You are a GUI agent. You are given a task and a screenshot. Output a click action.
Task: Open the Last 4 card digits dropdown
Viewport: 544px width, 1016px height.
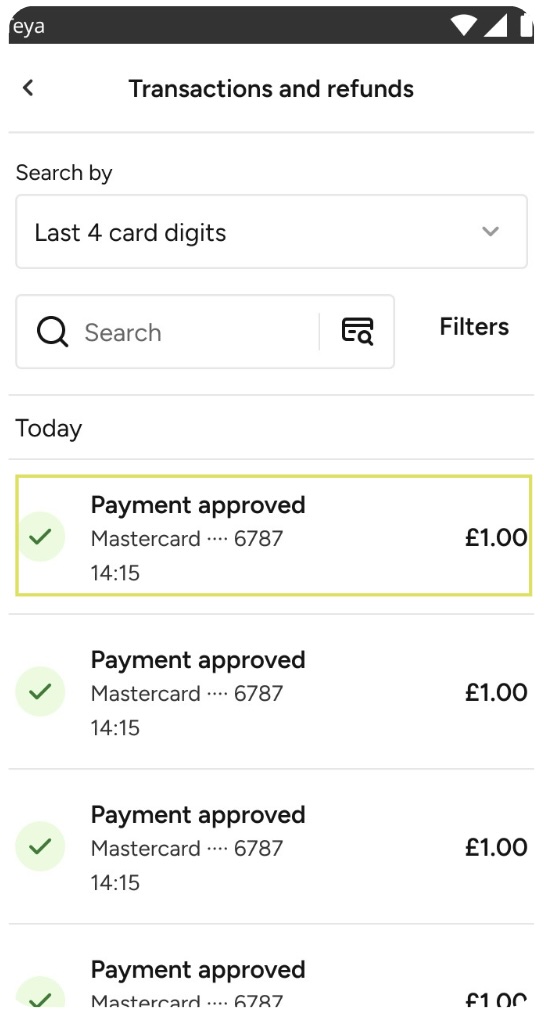coord(271,232)
